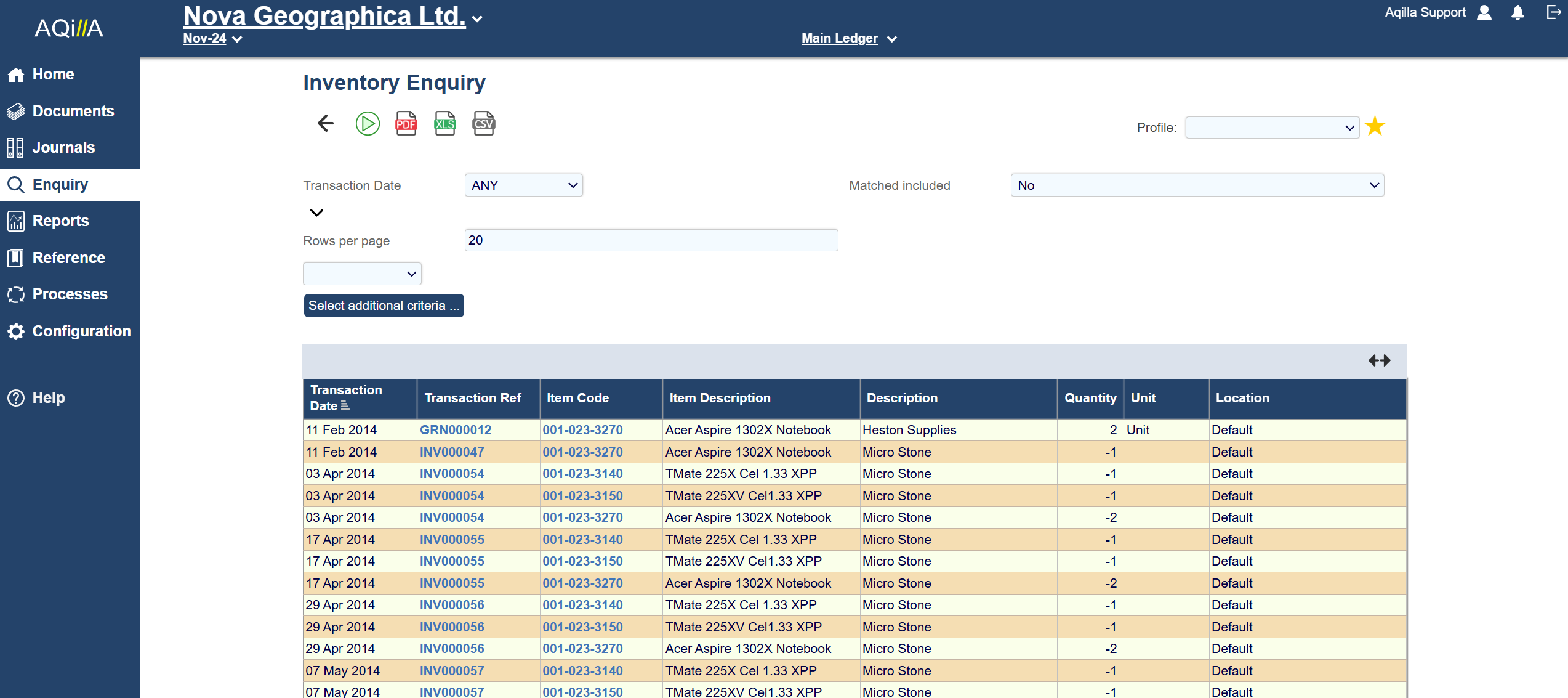The image size is (1568, 698).
Task: Run the enquiry with green play icon
Action: [x=368, y=124]
